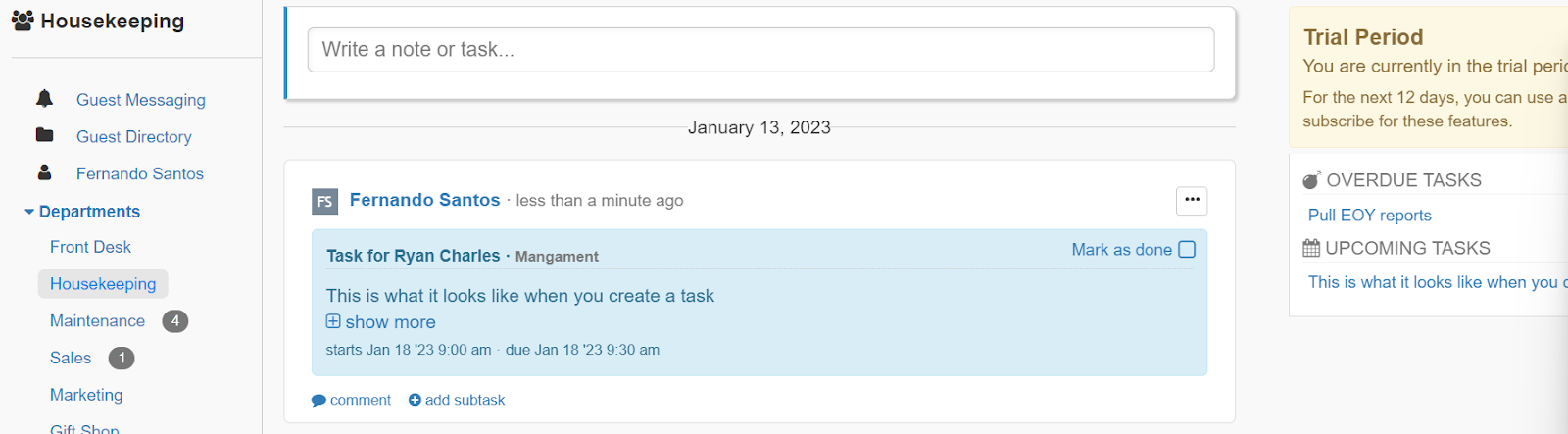Screen dimensions: 1568x434
Task: Click the comment speech bubble icon
Action: (318, 400)
